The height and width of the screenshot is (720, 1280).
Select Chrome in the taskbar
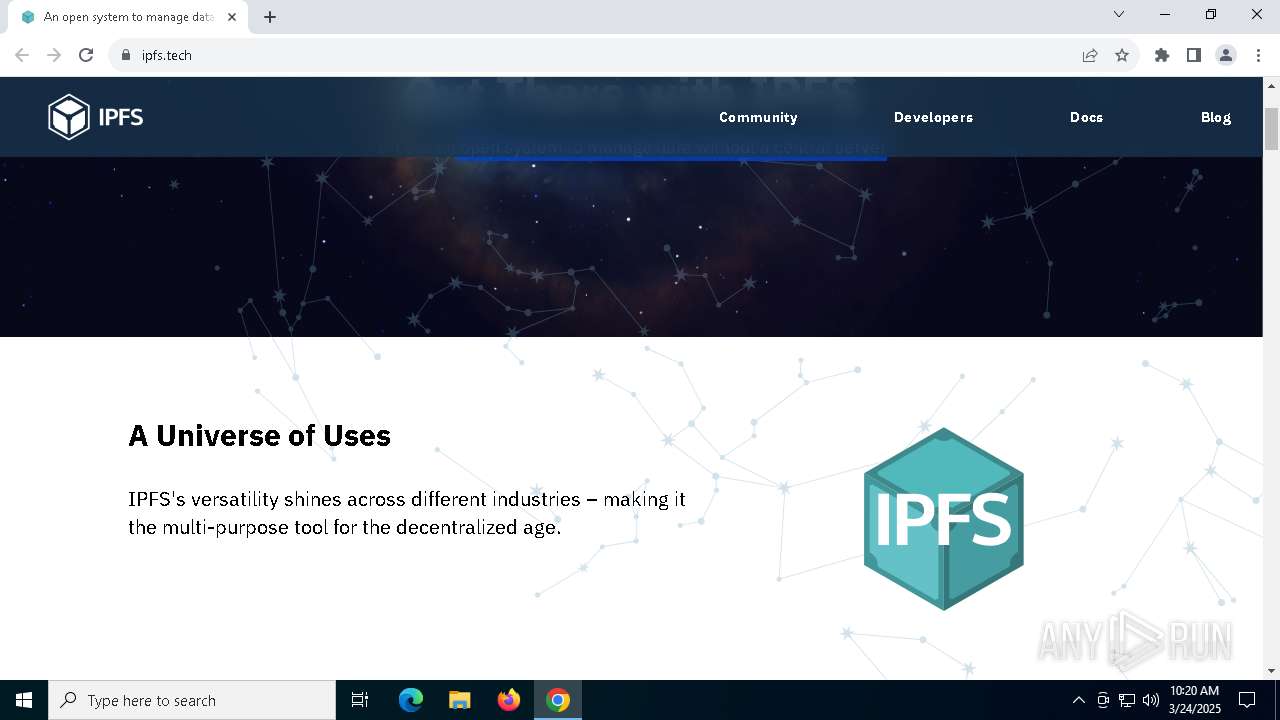(558, 700)
